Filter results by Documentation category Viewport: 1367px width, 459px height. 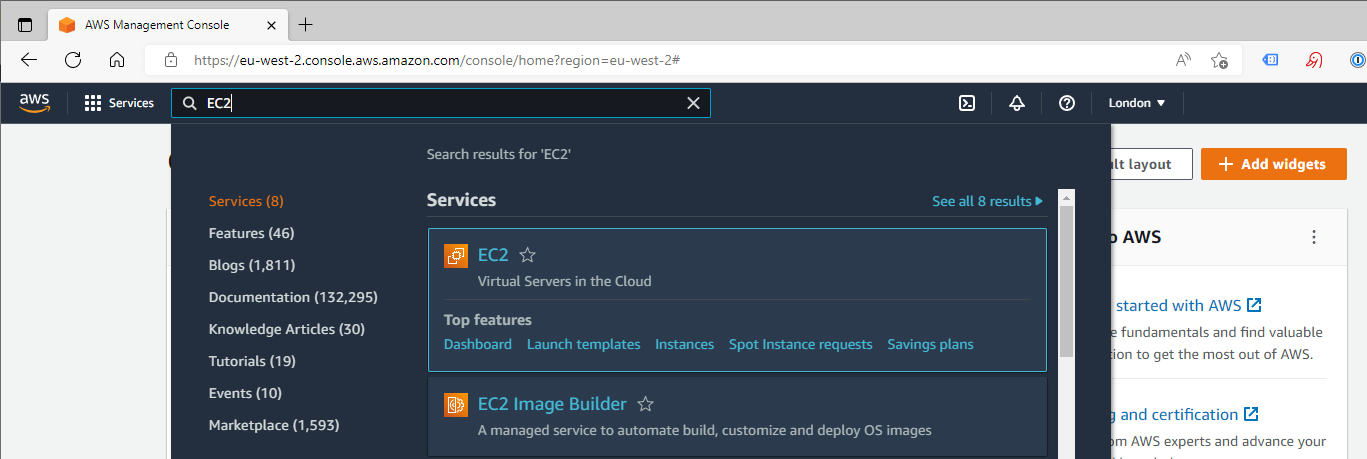(x=293, y=297)
